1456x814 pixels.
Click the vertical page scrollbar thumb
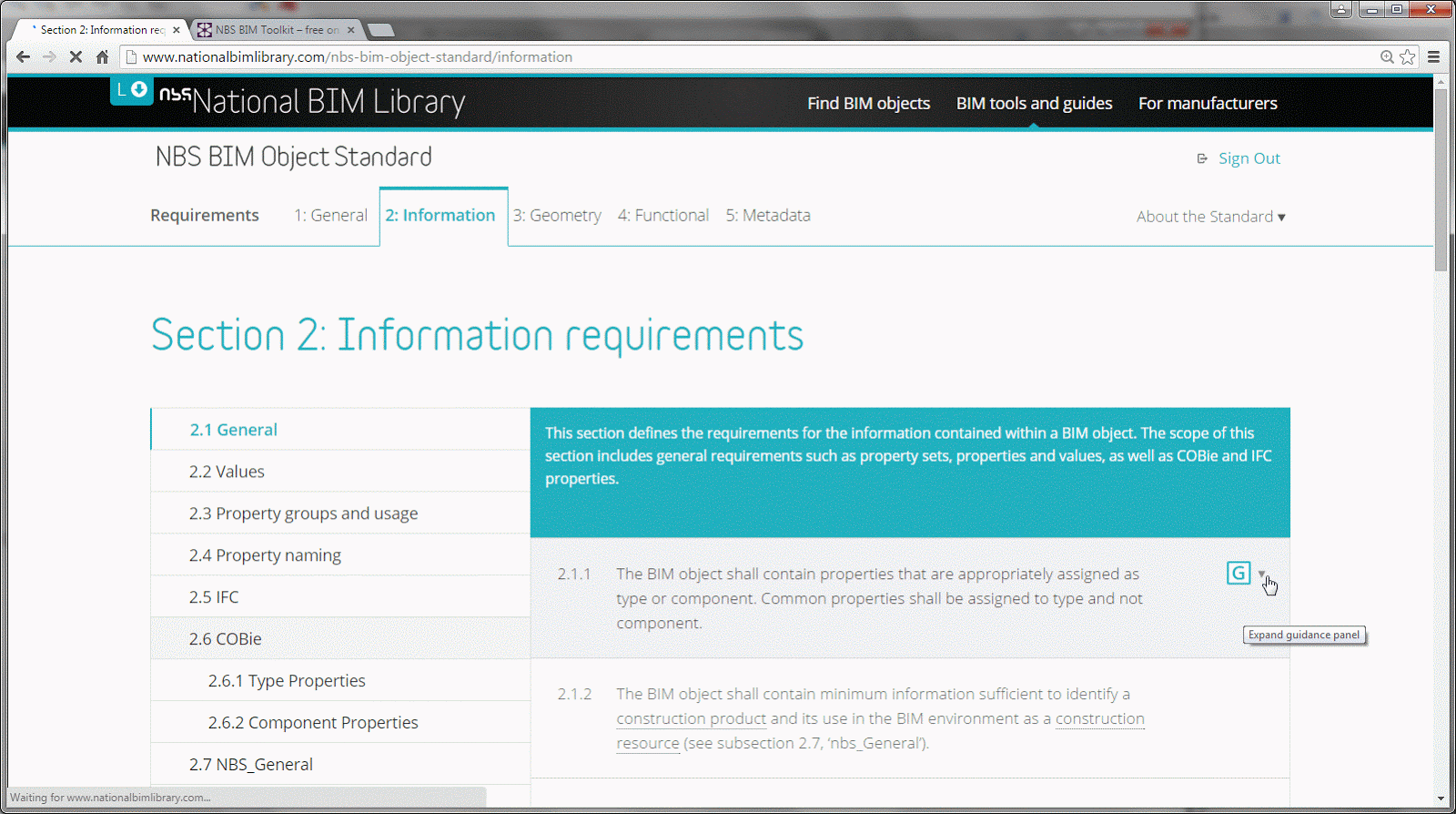(1441, 180)
